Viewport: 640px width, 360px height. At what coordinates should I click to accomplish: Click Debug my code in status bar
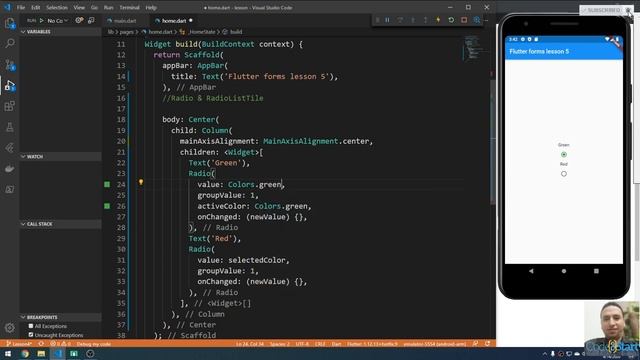(x=93, y=344)
